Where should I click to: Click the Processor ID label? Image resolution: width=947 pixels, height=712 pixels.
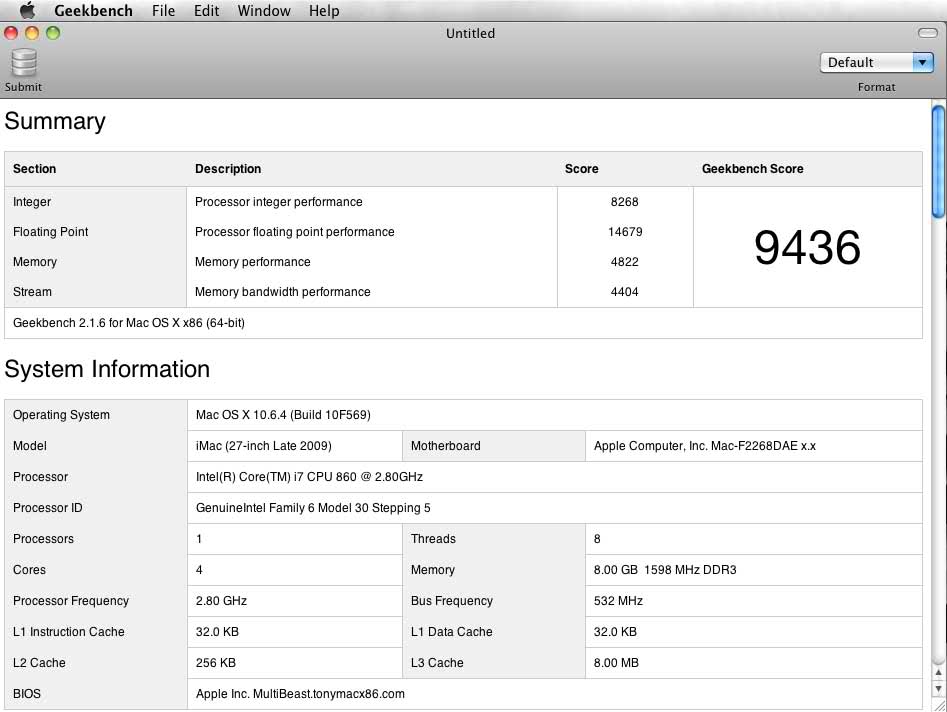coord(48,508)
